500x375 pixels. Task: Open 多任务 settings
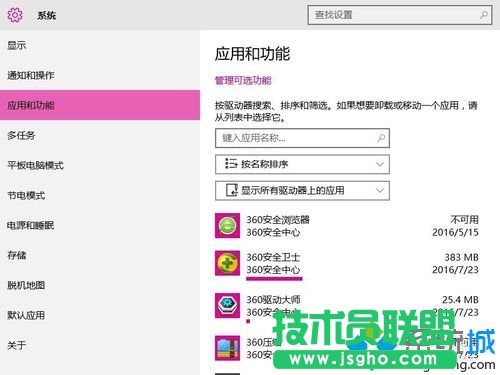click(100, 135)
